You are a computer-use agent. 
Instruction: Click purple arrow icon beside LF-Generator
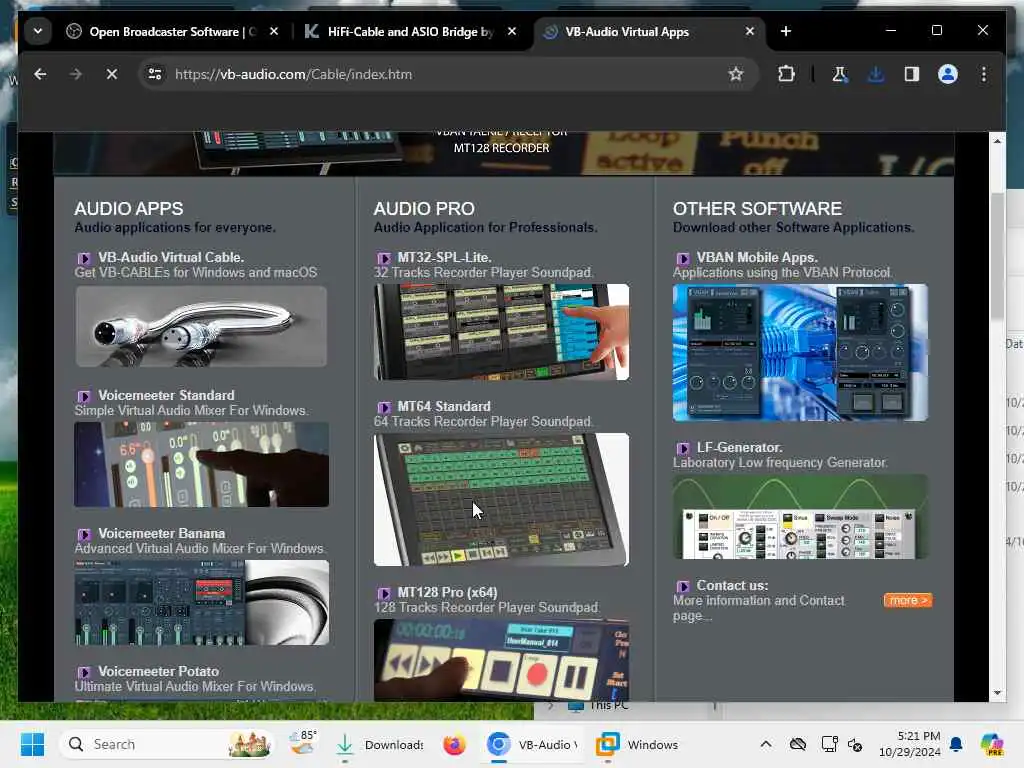682,449
